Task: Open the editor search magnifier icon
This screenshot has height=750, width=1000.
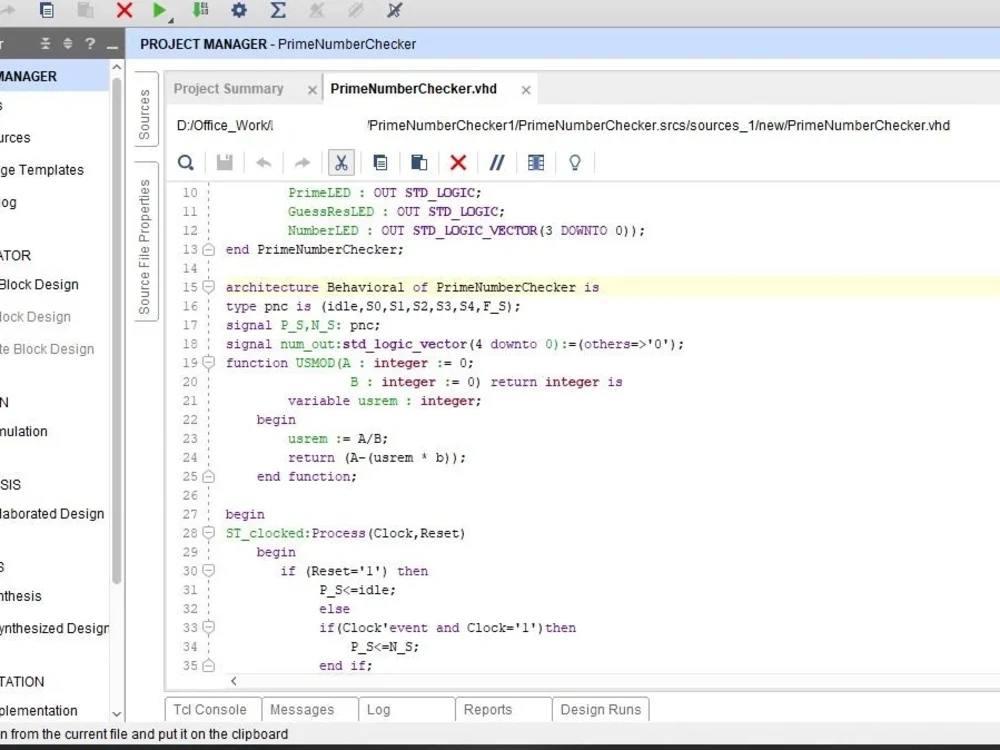Action: (186, 163)
